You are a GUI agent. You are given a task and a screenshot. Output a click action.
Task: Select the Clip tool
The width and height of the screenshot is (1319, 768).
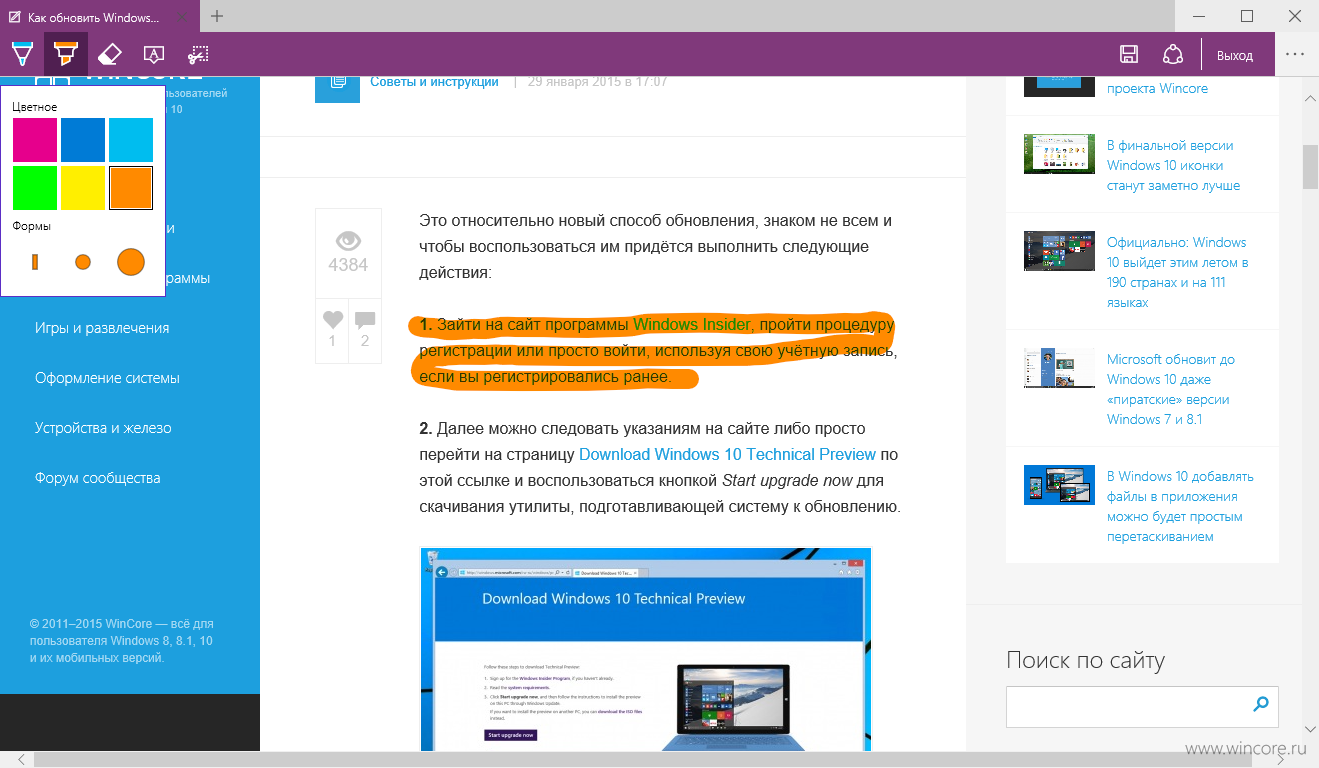tap(198, 54)
